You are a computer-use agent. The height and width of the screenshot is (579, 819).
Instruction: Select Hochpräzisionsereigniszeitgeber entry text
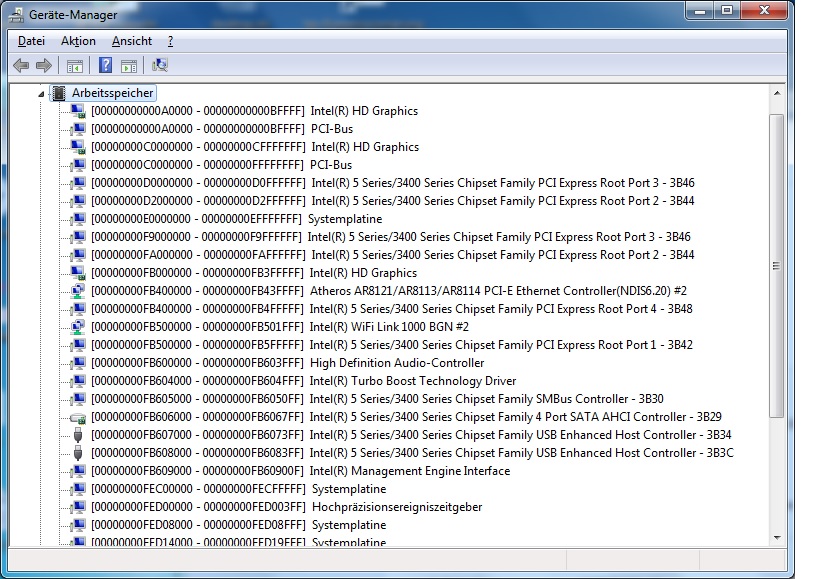pyautogui.click(x=397, y=507)
